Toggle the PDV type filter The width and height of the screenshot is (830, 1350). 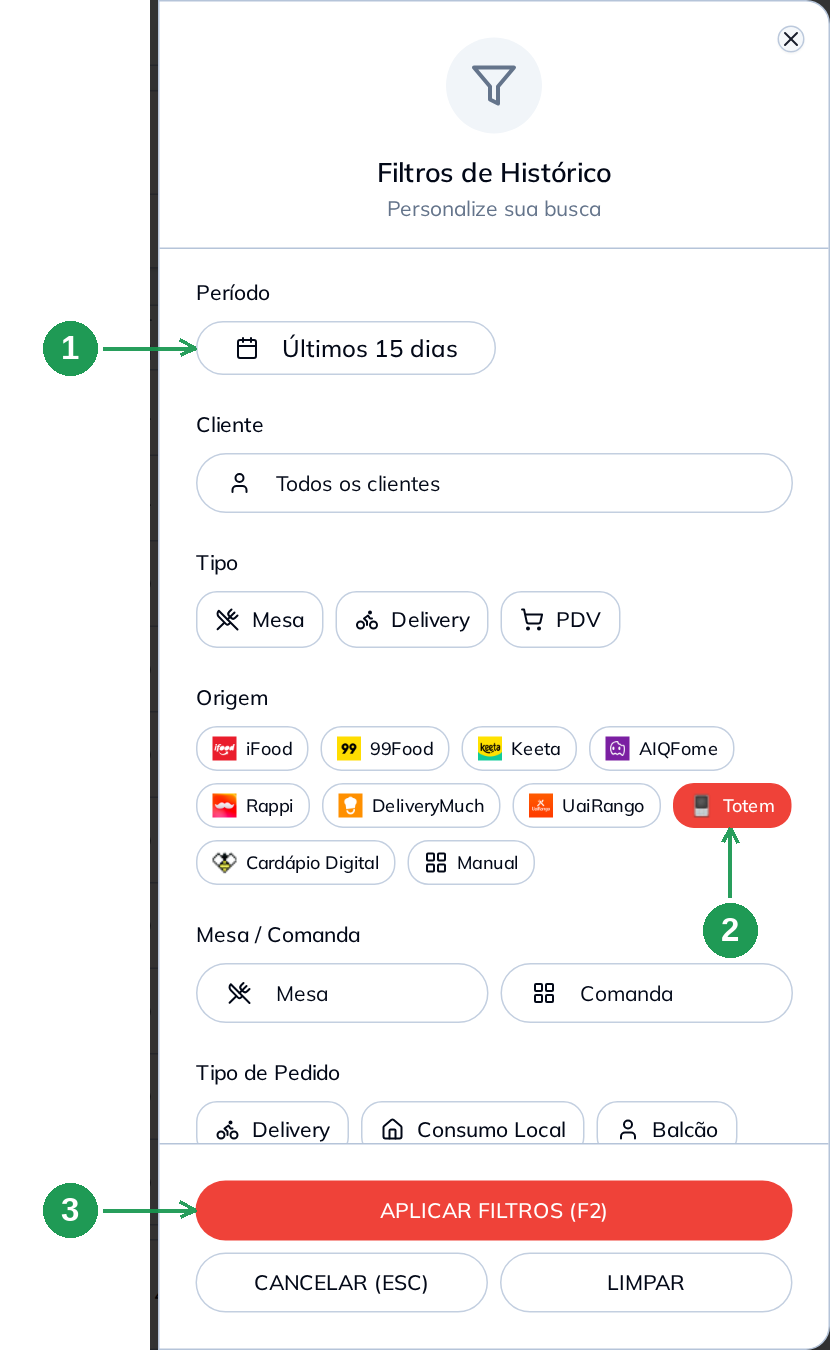pos(560,620)
